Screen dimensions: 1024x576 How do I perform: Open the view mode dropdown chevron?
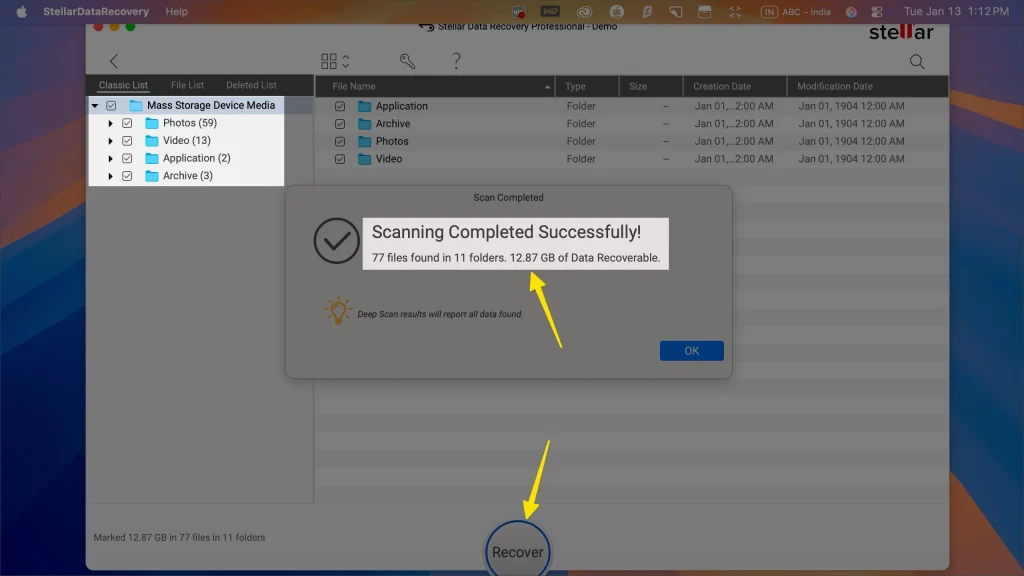(344, 60)
